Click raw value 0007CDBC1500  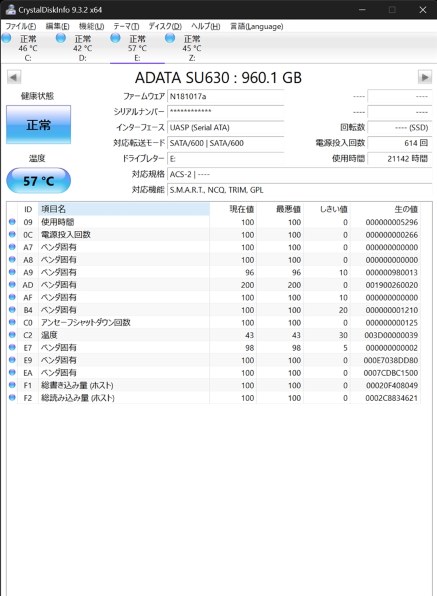[391, 372]
